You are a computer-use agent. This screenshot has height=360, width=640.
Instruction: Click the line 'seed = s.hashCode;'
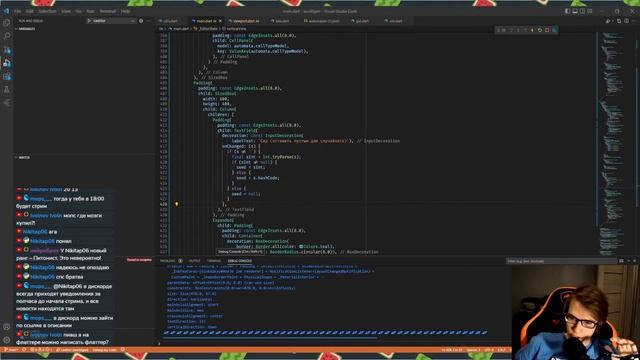point(258,178)
